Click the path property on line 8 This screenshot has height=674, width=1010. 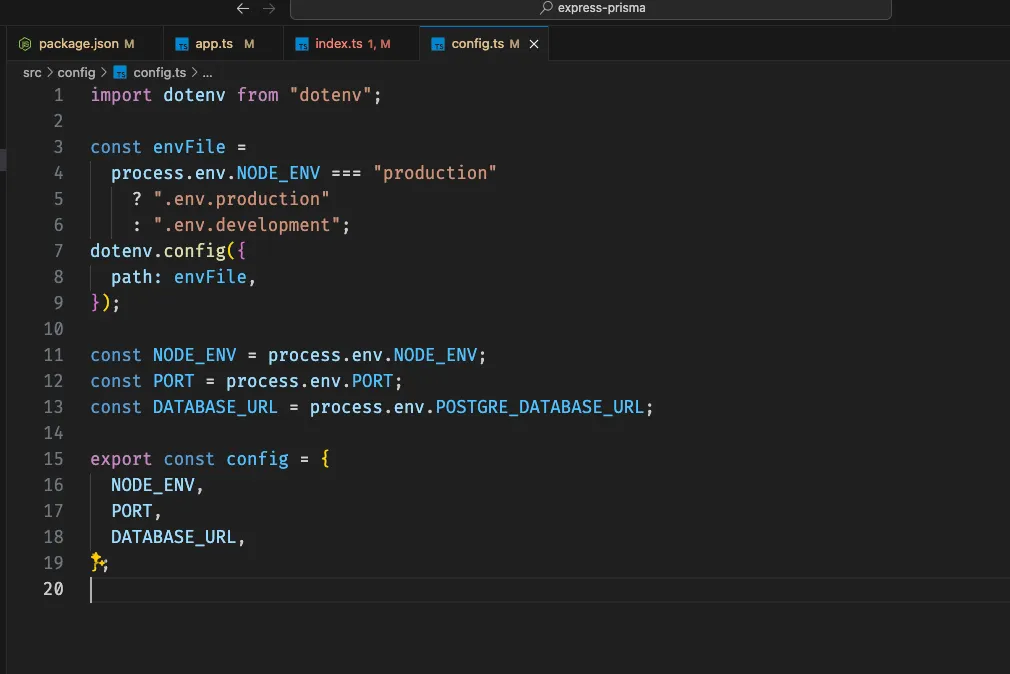click(x=131, y=277)
